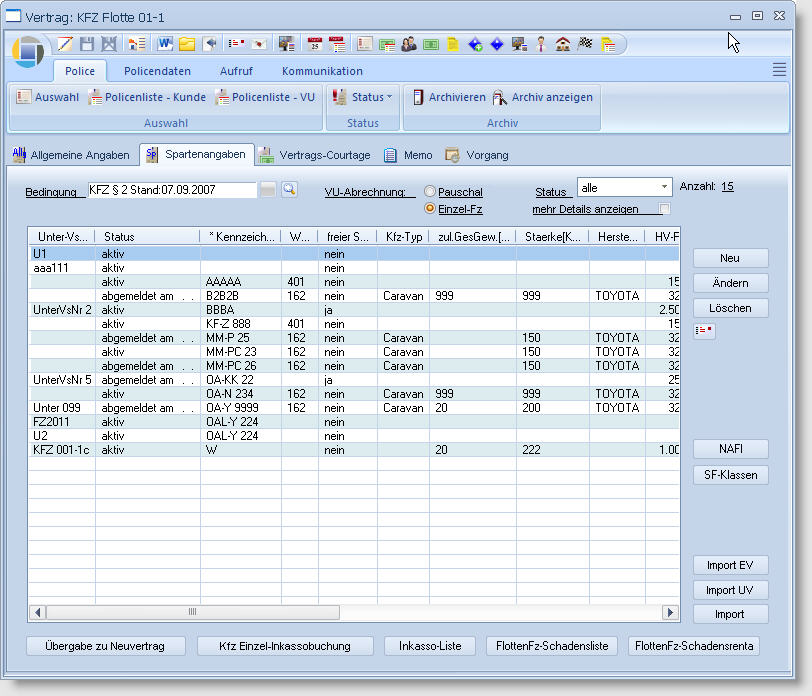Click the checkered flag toolbar icon
812x696 pixels.
(586, 44)
